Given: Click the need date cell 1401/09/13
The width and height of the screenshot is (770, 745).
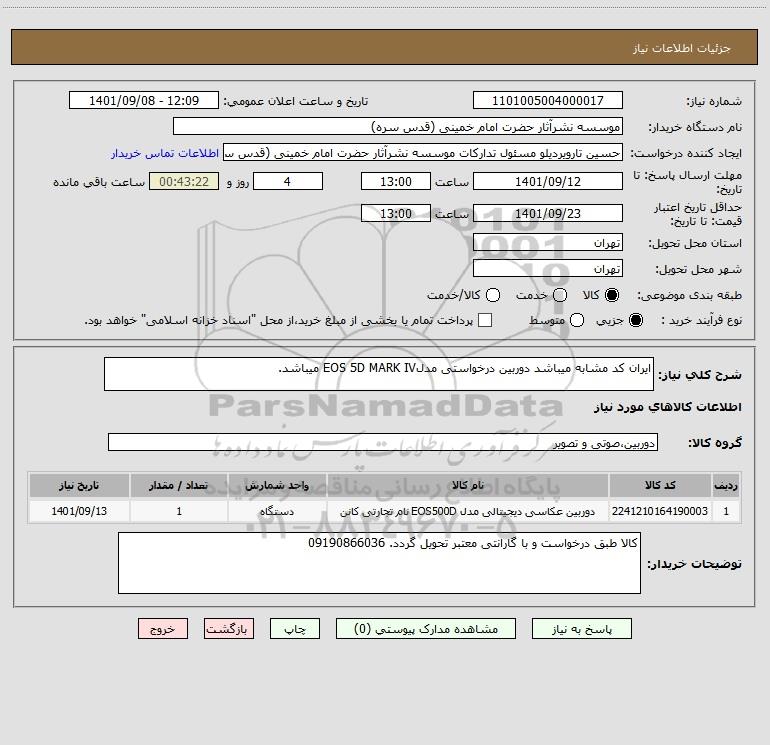Looking at the screenshot, I should pyautogui.click(x=79, y=511).
